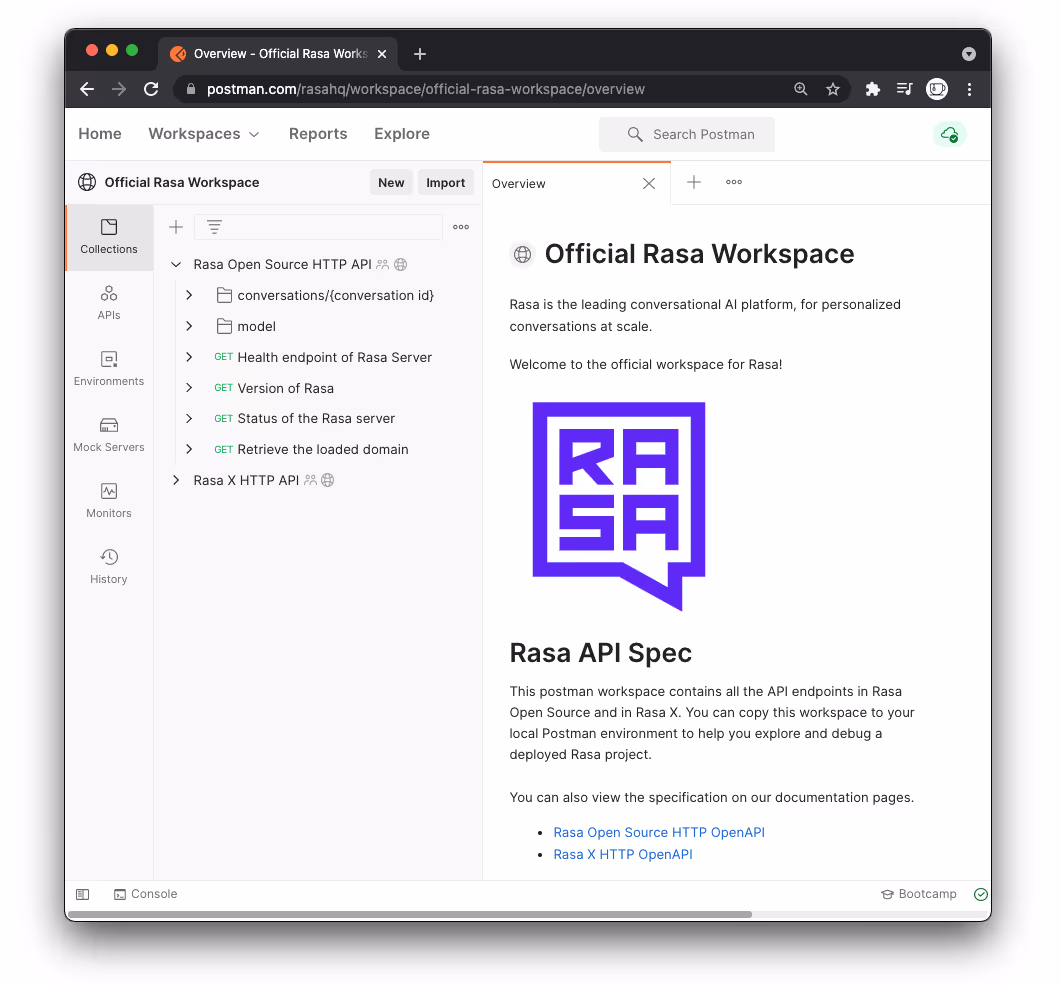Open Bootcamp in the status bar

point(919,894)
